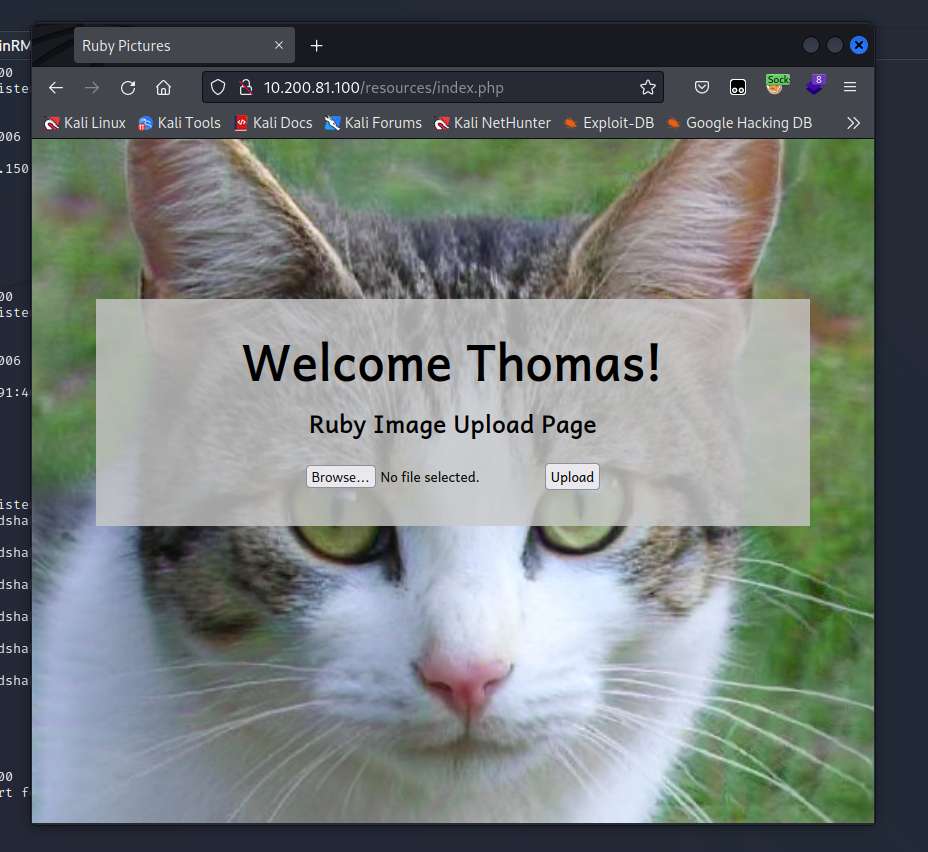Click the Browse file button
Viewport: 928px width, 852px height.
coord(340,477)
